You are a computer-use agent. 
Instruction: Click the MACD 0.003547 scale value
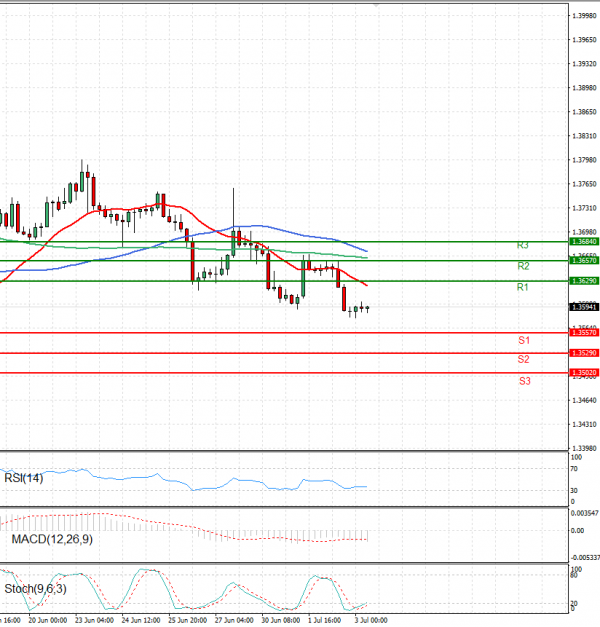[x=585, y=513]
